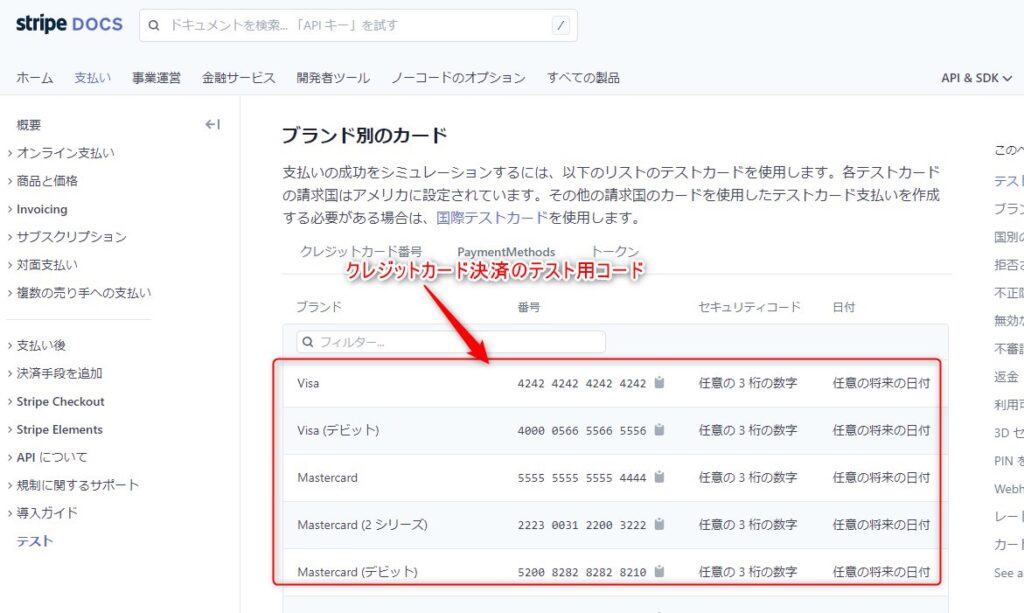Click the Stripe Docs logo
The height and width of the screenshot is (613, 1024).
point(69,24)
